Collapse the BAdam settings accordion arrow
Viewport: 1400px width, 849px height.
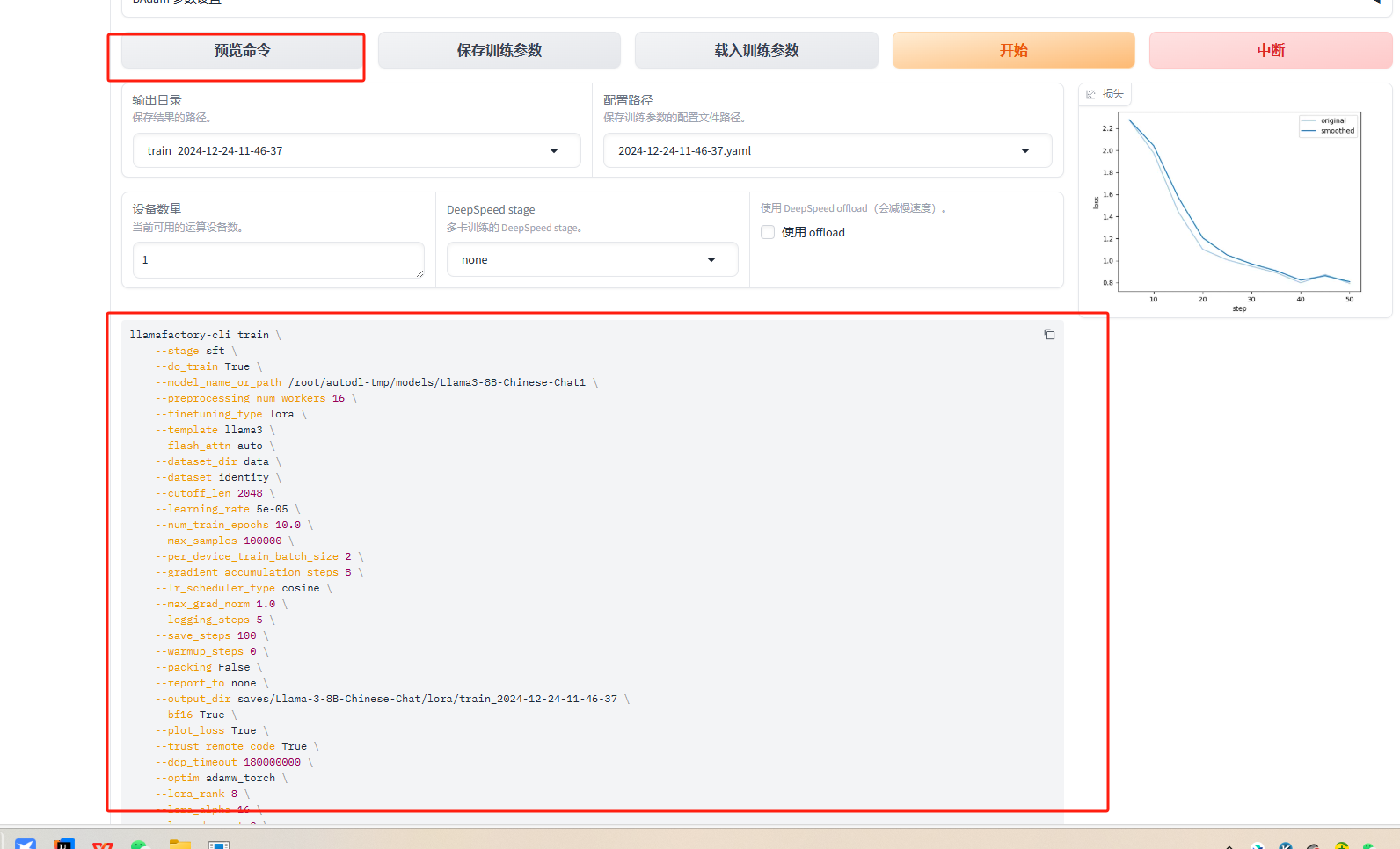(1376, 3)
